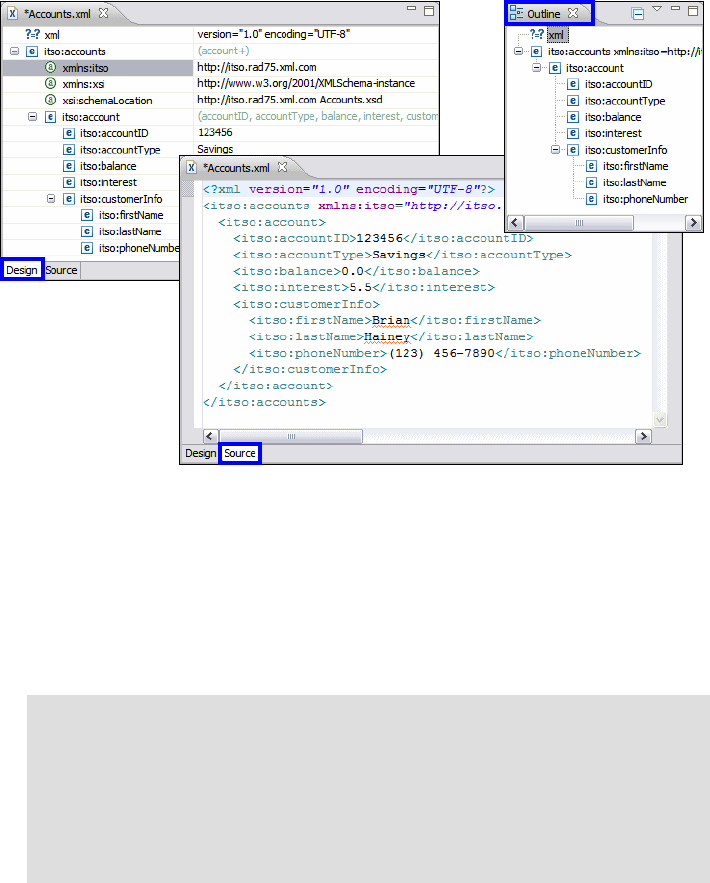Close the front *Accounts.xml source tab
Image resolution: width=710 pixels, height=883 pixels.
click(x=283, y=167)
